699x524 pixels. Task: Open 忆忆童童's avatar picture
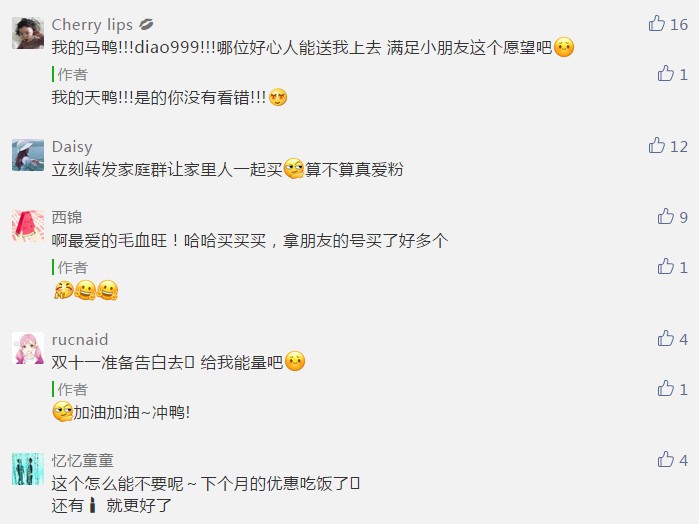[x=28, y=469]
